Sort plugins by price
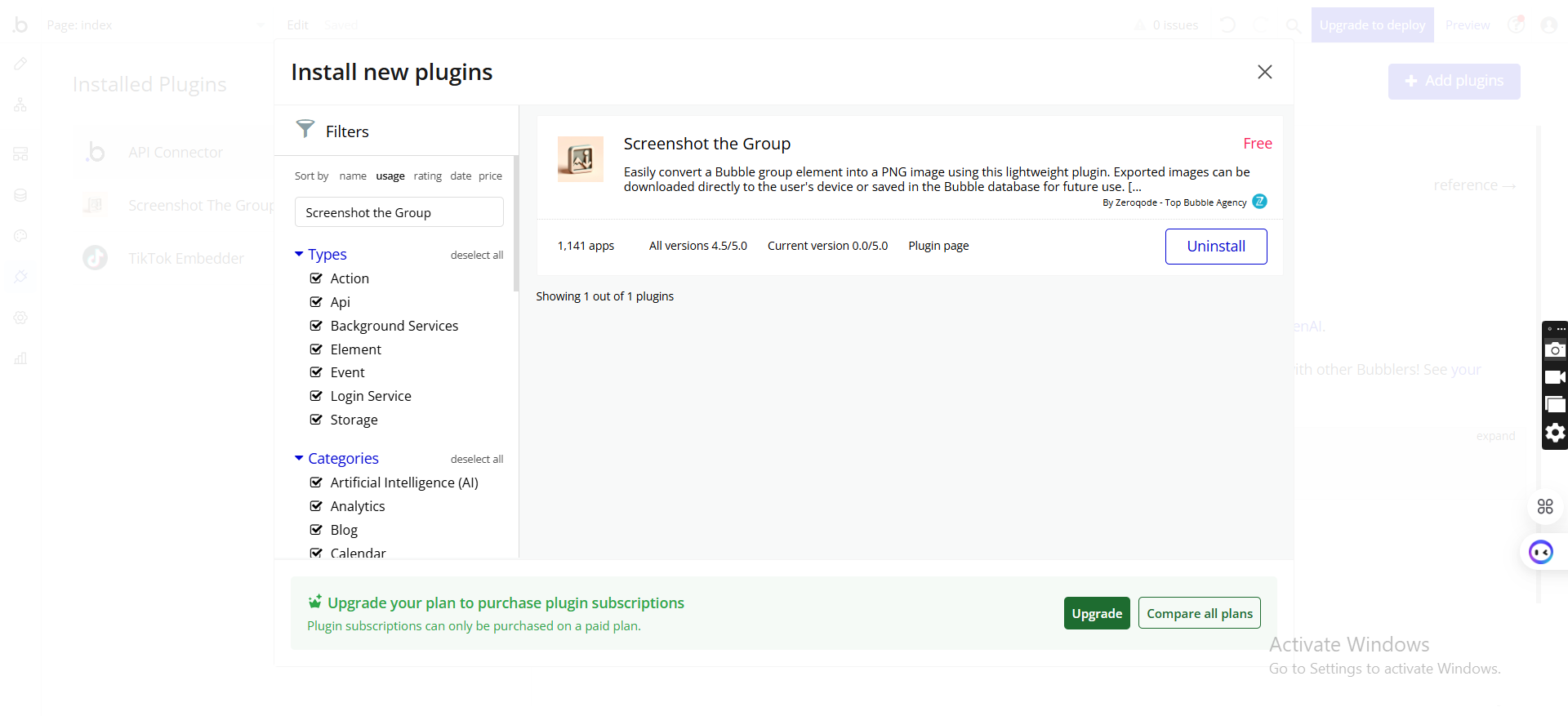Screen dimensions: 1568x716 (x=490, y=176)
